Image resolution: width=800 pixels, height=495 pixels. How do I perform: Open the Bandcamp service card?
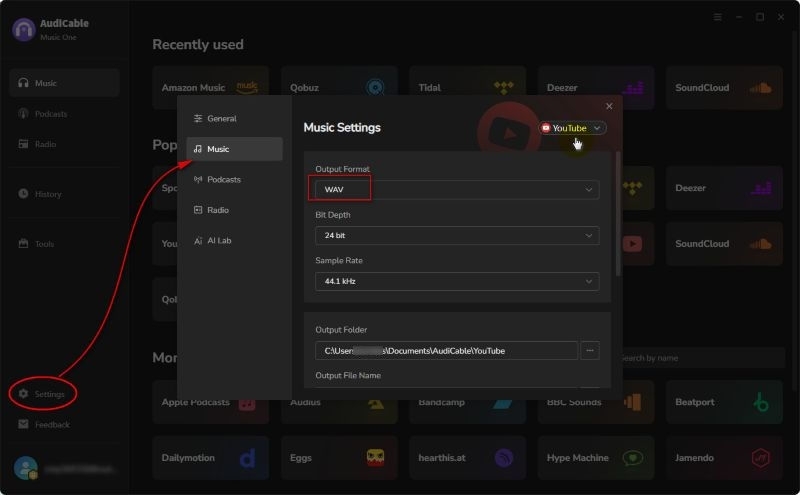pyautogui.click(x=467, y=411)
